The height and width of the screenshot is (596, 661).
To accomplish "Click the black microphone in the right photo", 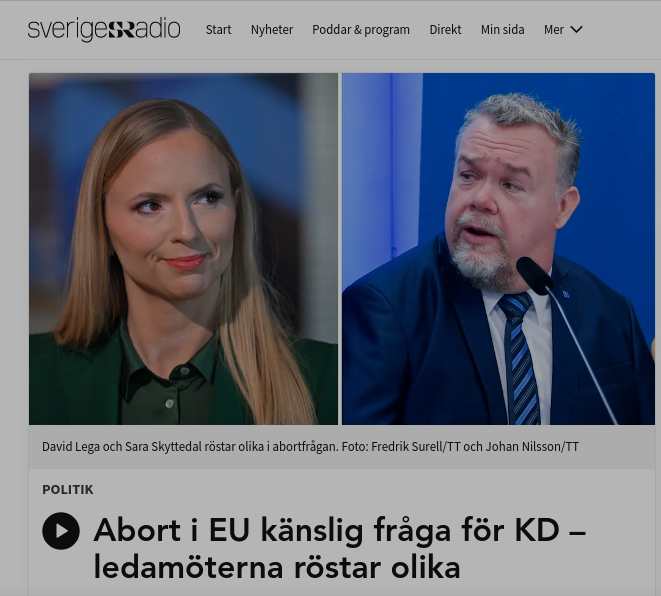I will coord(534,276).
